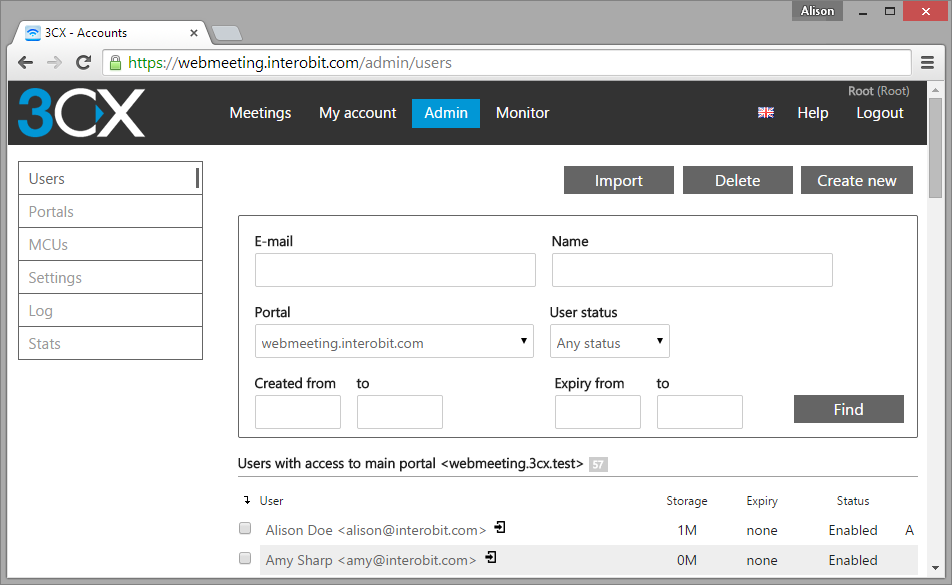
Task: Open MCUs in the sidebar
Action: 110,245
